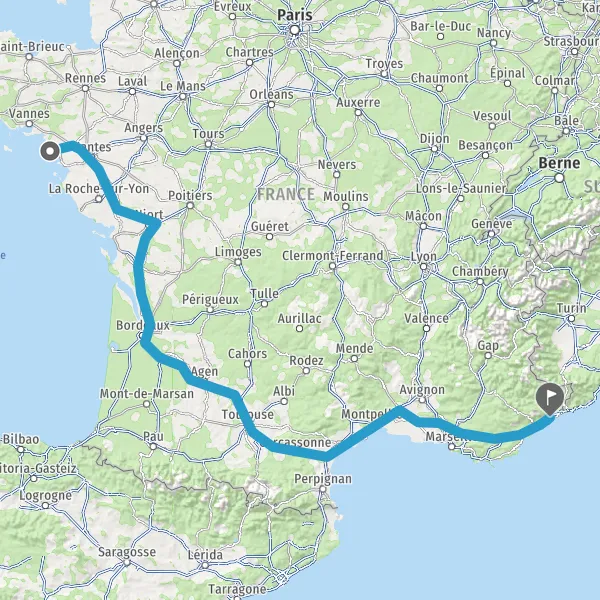This screenshot has height=600, width=600.
Task: Click the route start circle marker
Action: pos(50,151)
